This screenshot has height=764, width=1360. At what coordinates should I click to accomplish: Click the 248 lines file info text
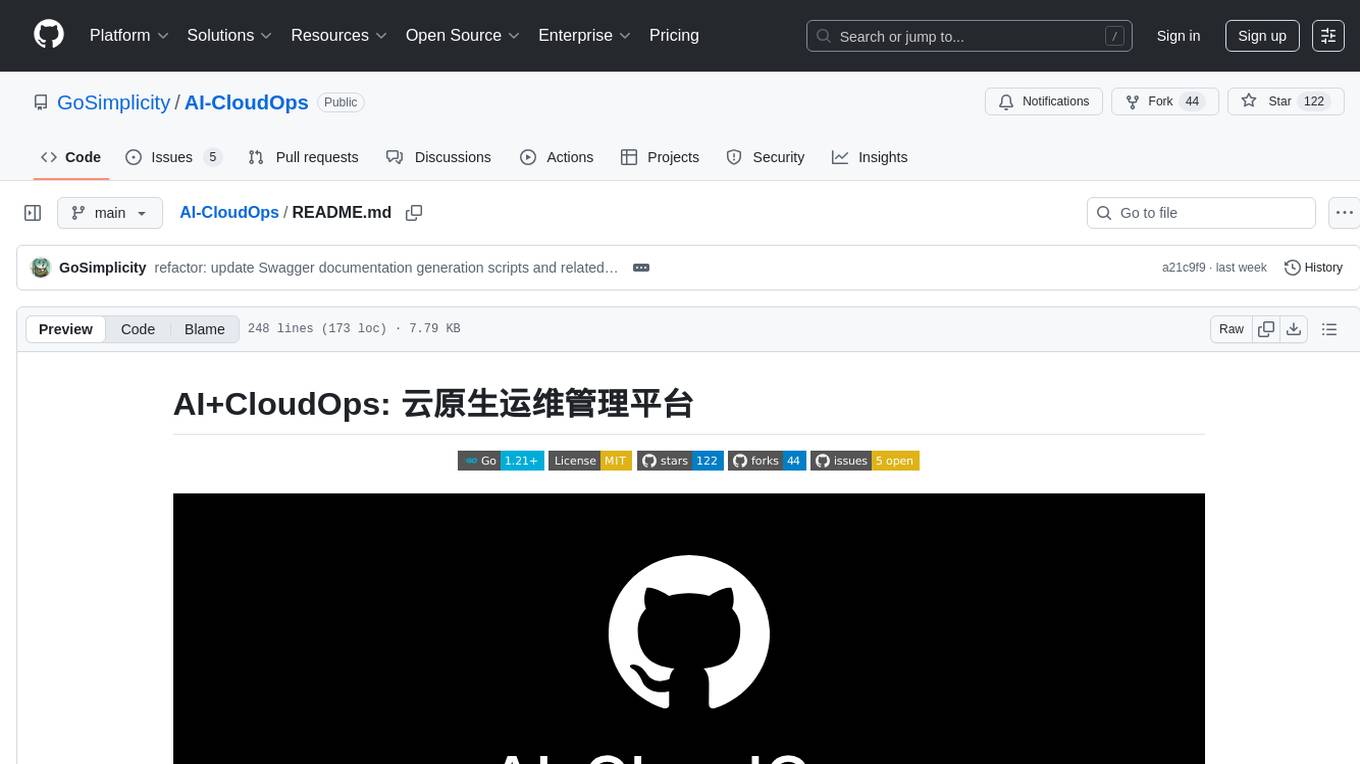(354, 329)
